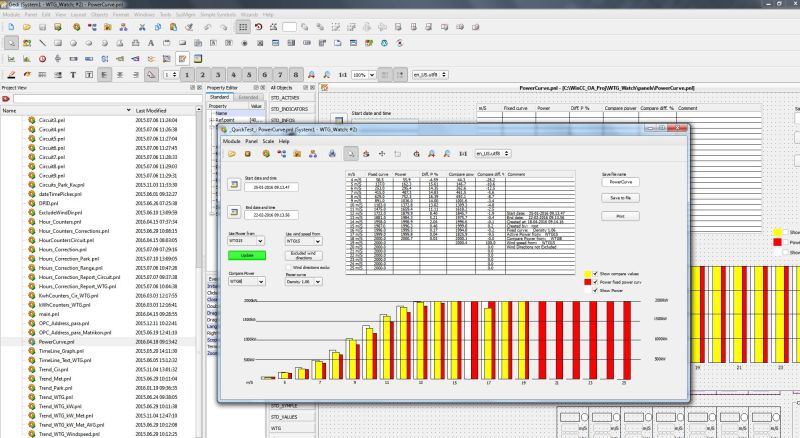This screenshot has width=800, height=438.
Task: Switch to Standard tab in Property Editor
Action: point(219,97)
